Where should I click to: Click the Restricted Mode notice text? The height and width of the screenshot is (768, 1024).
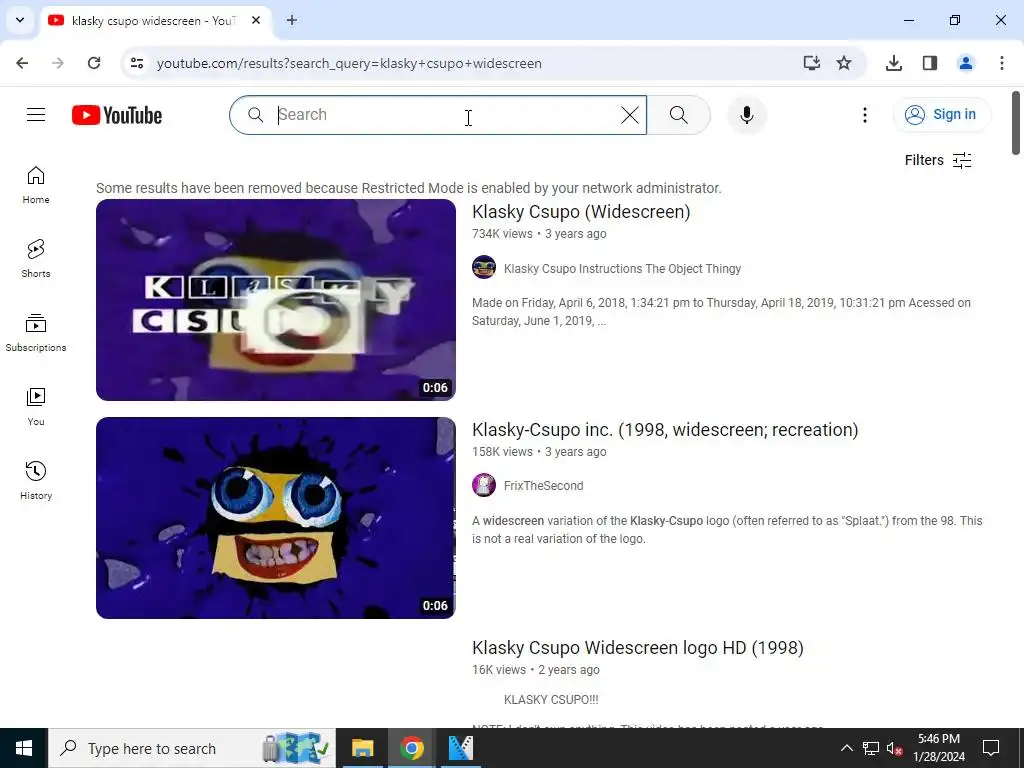409,188
